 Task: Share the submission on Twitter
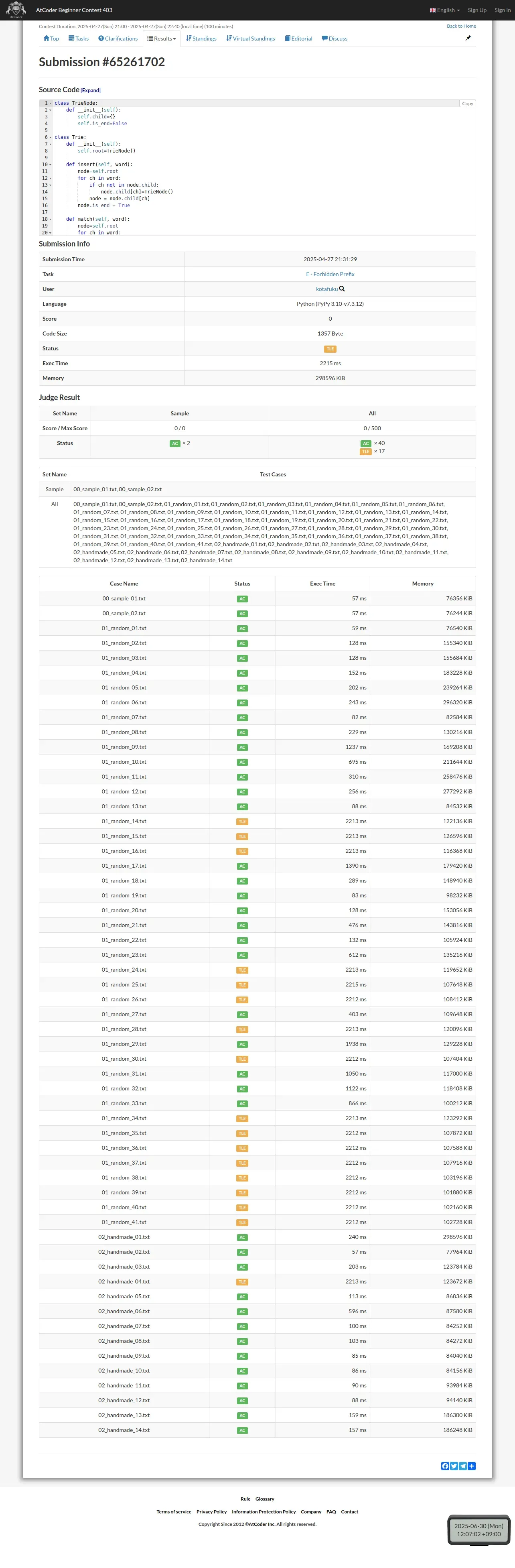454,1466
